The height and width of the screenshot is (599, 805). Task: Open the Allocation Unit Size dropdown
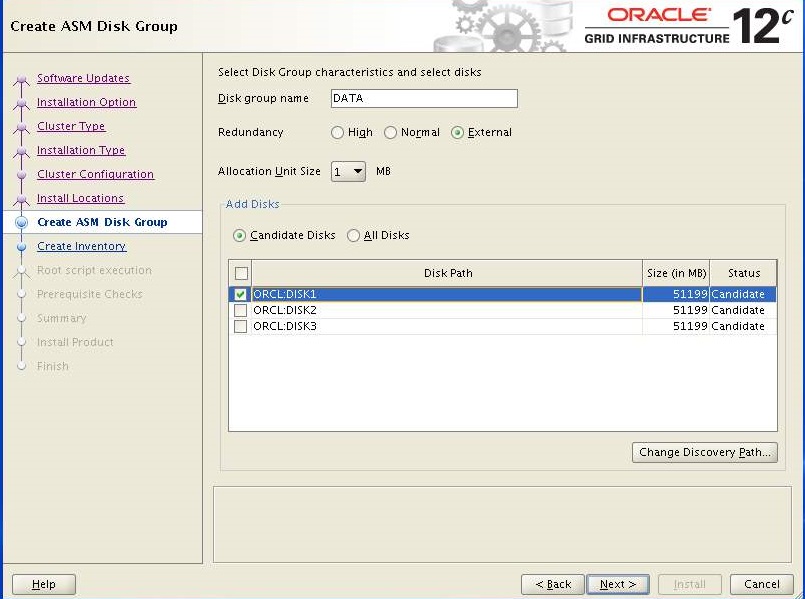(348, 171)
